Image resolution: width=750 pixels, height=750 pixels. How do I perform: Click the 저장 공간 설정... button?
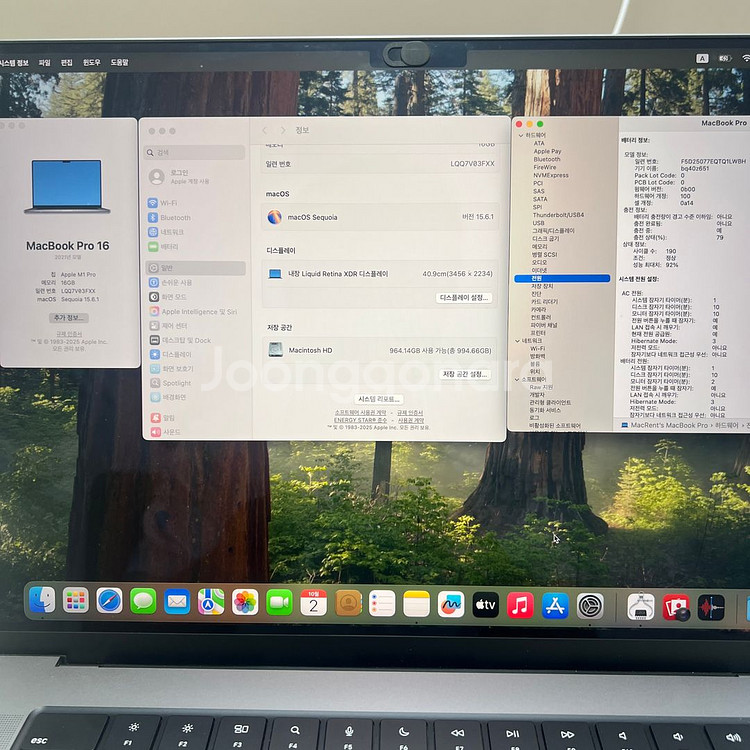[x=465, y=373]
